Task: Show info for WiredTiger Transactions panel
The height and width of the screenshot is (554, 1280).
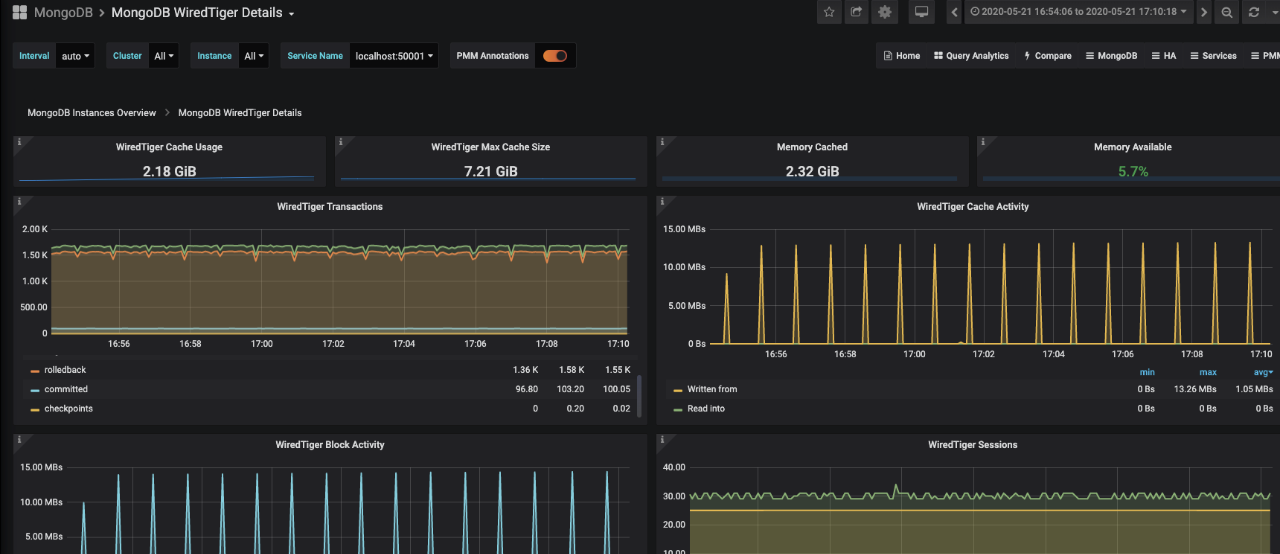Action: click(19, 202)
